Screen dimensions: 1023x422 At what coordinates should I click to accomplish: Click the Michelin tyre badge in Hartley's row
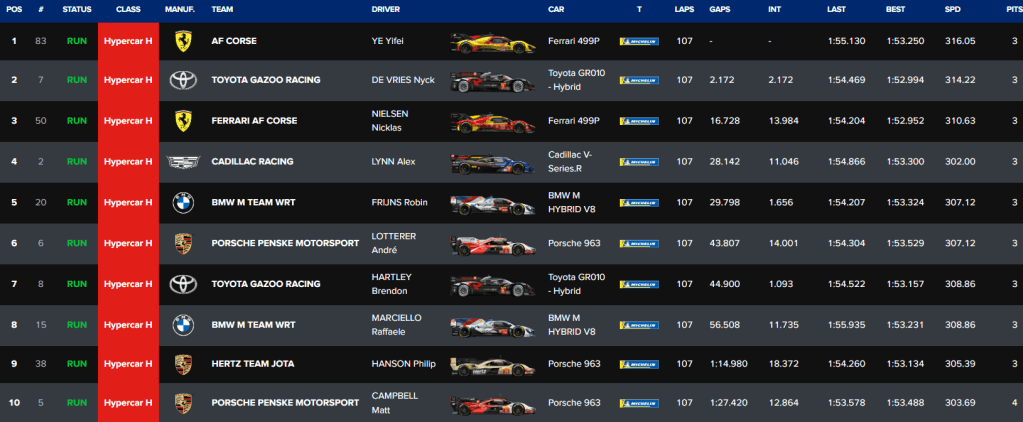[x=639, y=284]
